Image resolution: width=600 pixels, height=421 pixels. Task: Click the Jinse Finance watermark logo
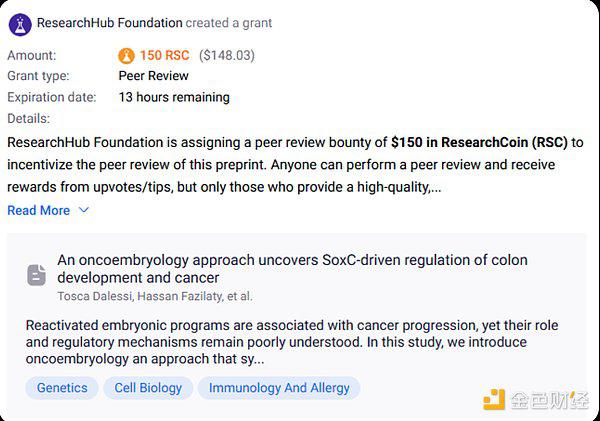point(536,400)
